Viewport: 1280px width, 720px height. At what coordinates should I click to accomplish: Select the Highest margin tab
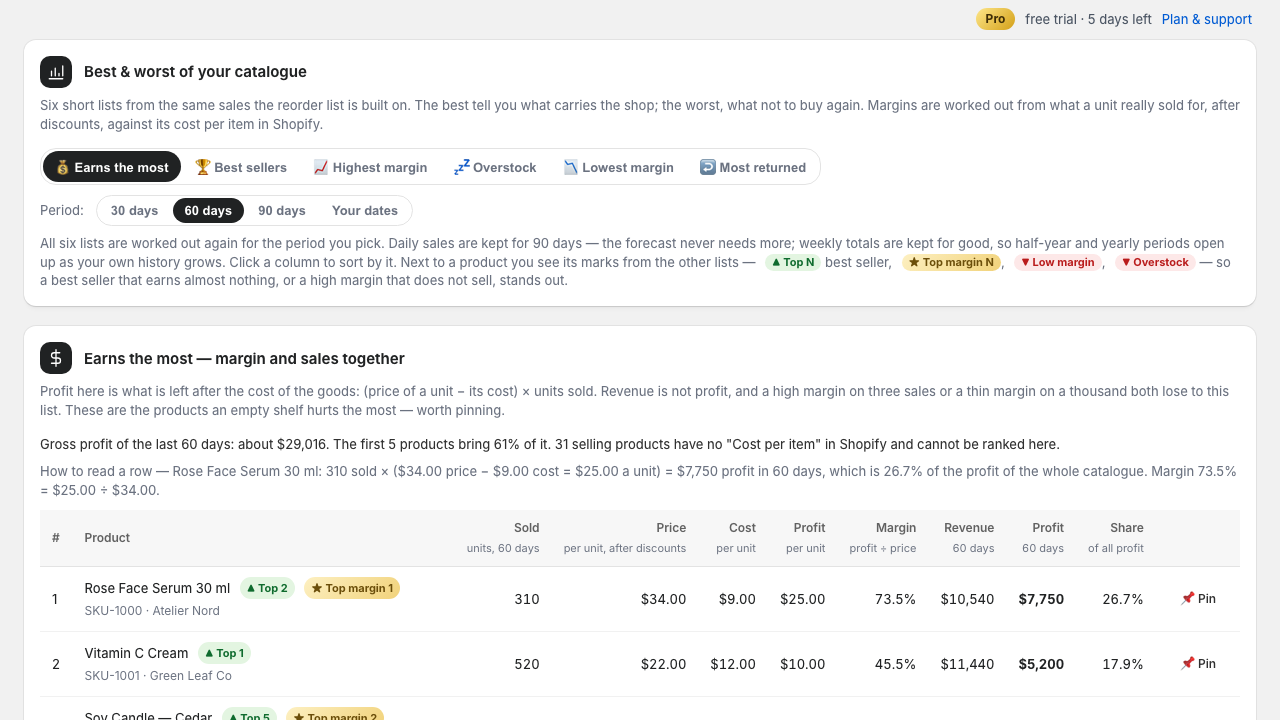coord(370,167)
